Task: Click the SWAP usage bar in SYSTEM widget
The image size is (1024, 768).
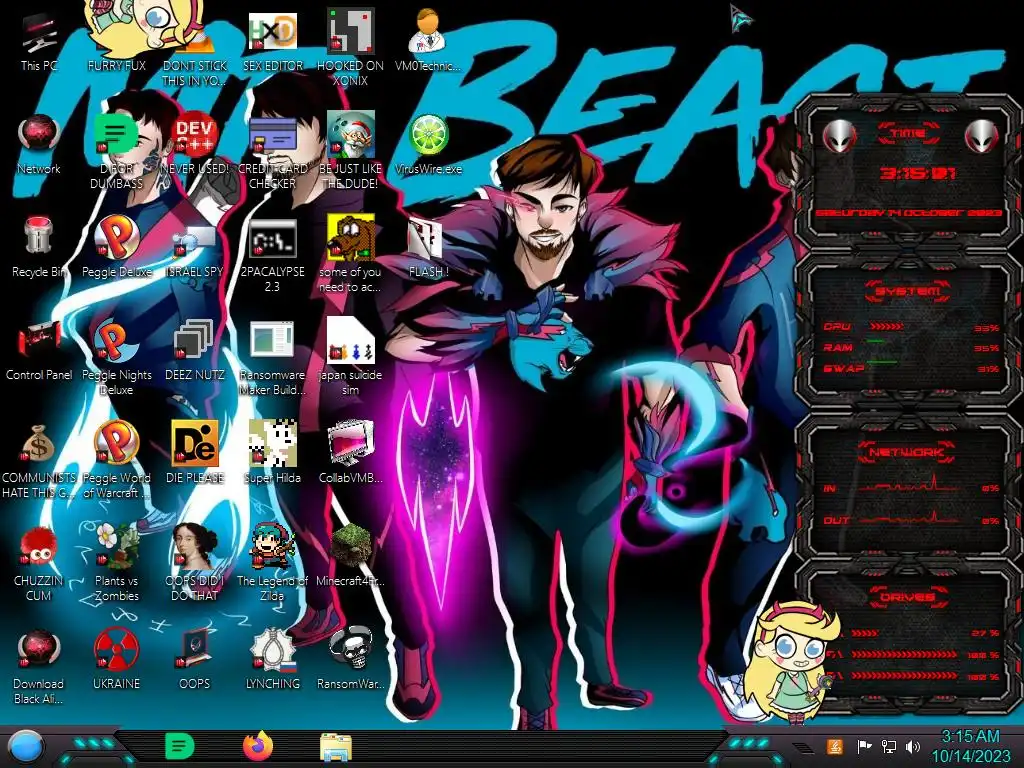Action: 882,362
